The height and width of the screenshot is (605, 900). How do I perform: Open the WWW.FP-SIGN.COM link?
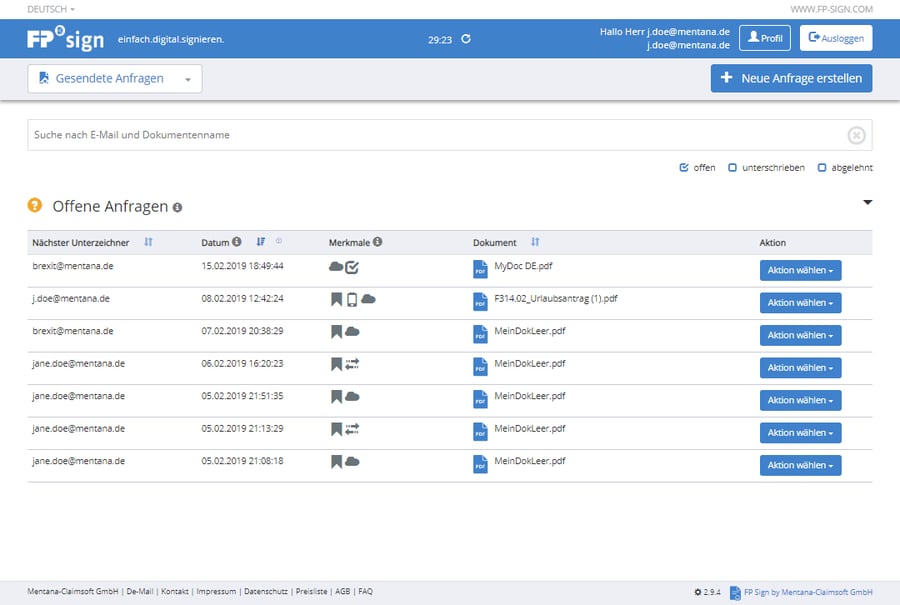(x=831, y=9)
